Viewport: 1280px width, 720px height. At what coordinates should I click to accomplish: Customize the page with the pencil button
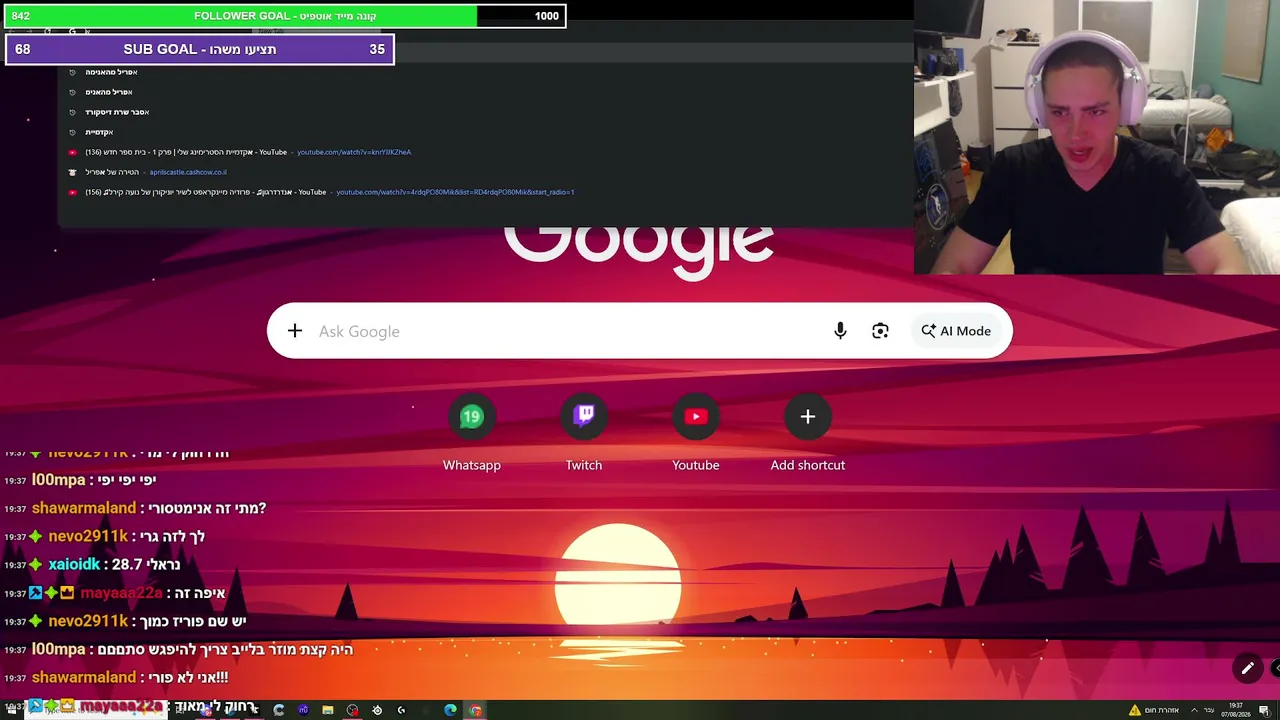click(x=1248, y=668)
